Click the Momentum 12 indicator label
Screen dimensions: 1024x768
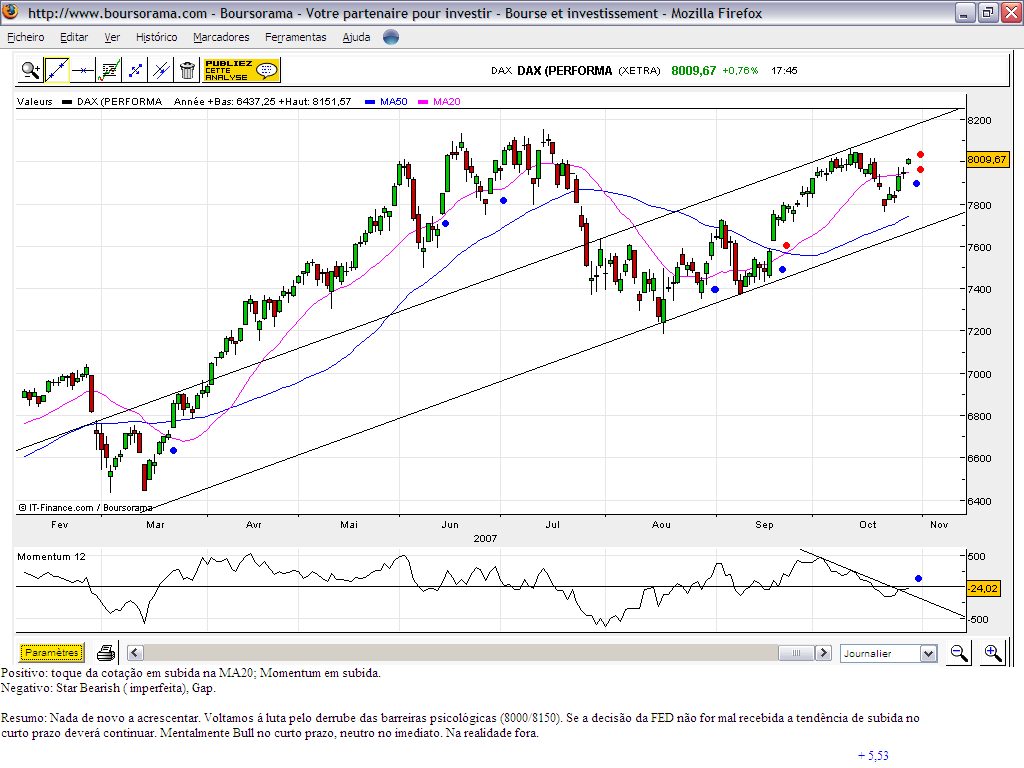(x=52, y=556)
